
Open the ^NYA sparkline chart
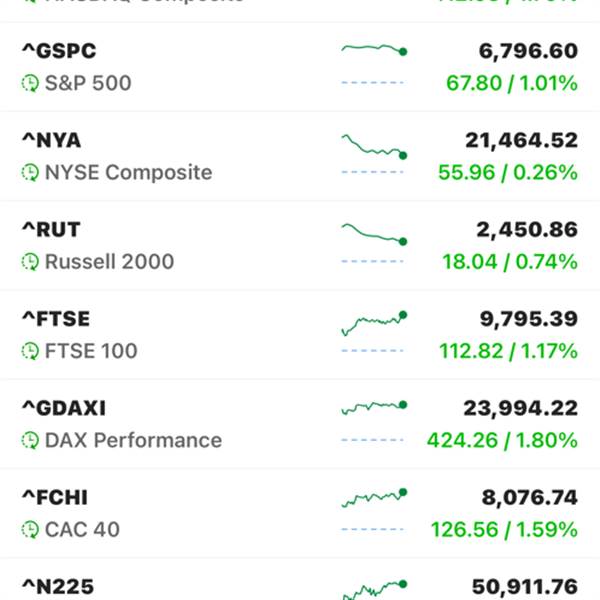[x=374, y=150]
